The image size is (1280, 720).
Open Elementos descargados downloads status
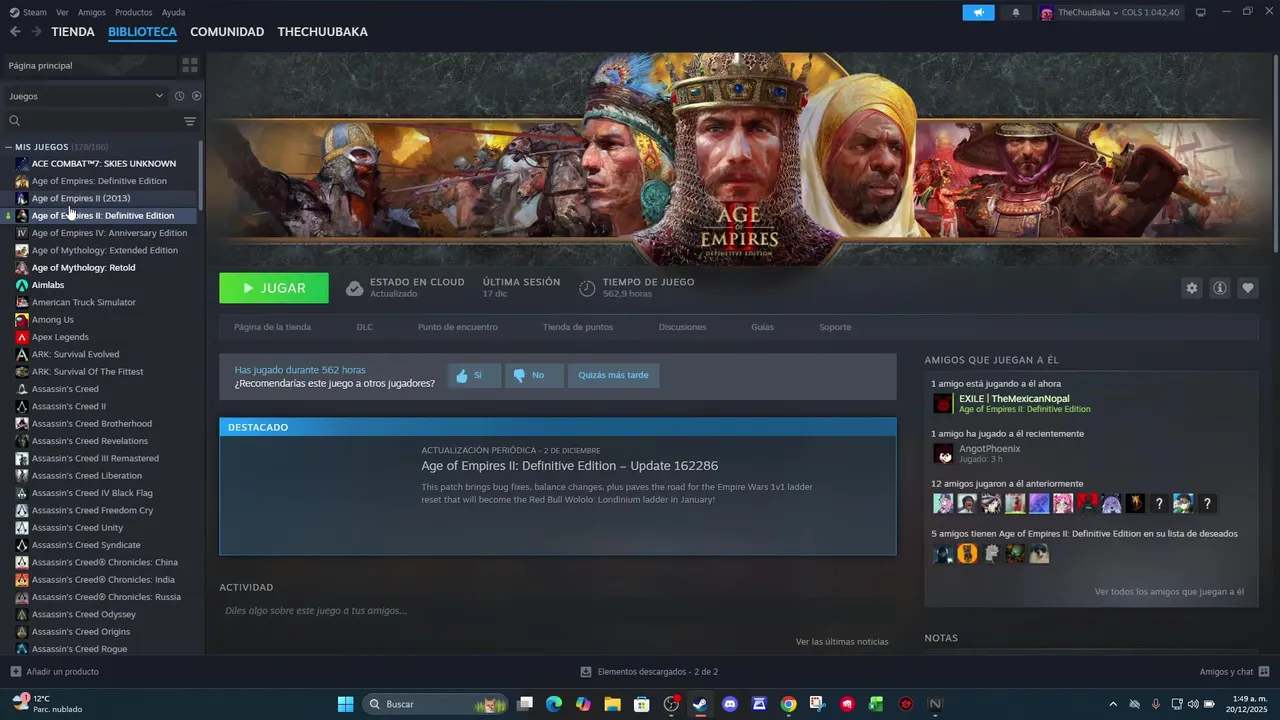tap(649, 671)
